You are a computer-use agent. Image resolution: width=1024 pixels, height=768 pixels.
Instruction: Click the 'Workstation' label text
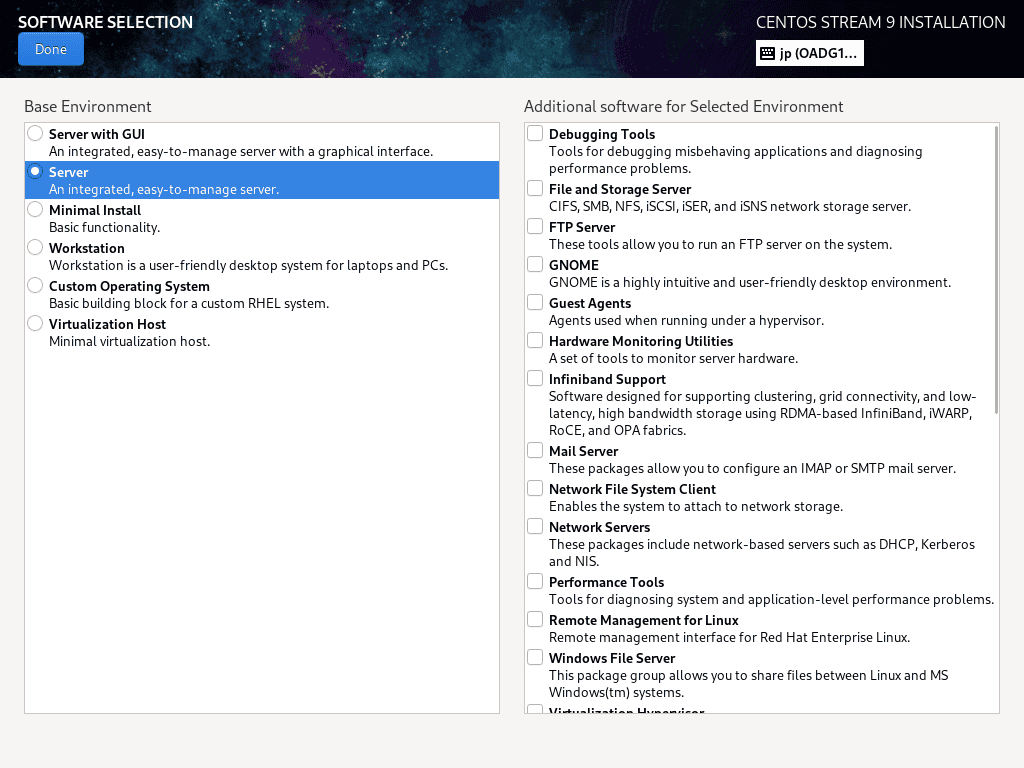pyautogui.click(x=87, y=248)
